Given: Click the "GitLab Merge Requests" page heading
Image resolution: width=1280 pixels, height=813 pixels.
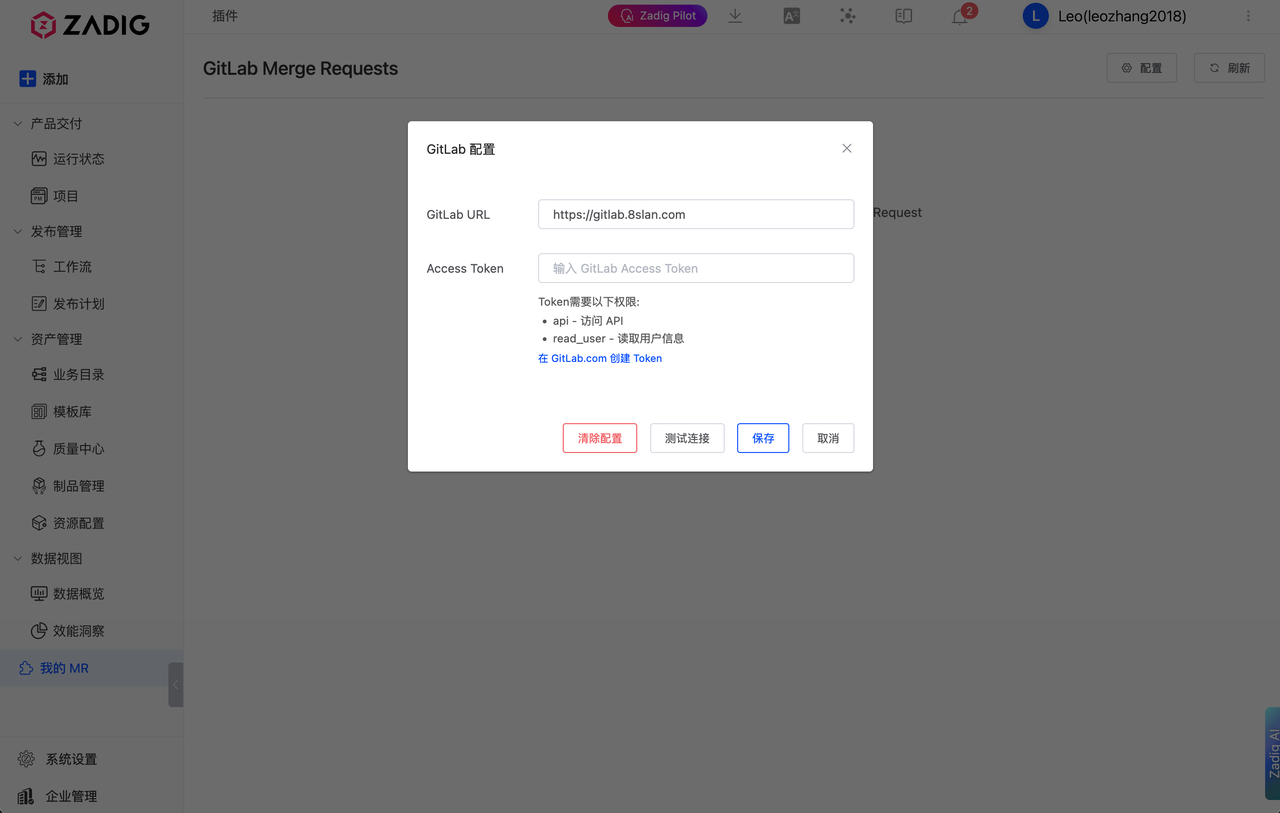Looking at the screenshot, I should pos(300,68).
